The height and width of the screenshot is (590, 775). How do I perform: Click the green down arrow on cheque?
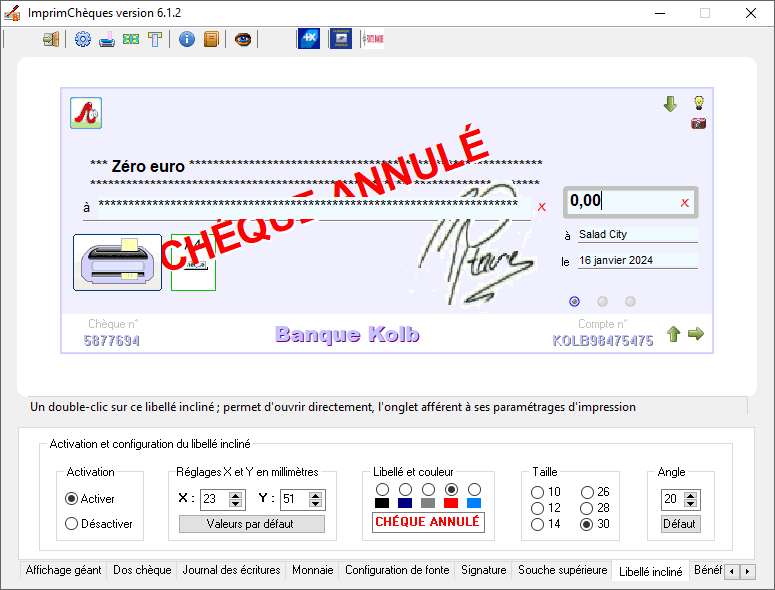coord(670,104)
